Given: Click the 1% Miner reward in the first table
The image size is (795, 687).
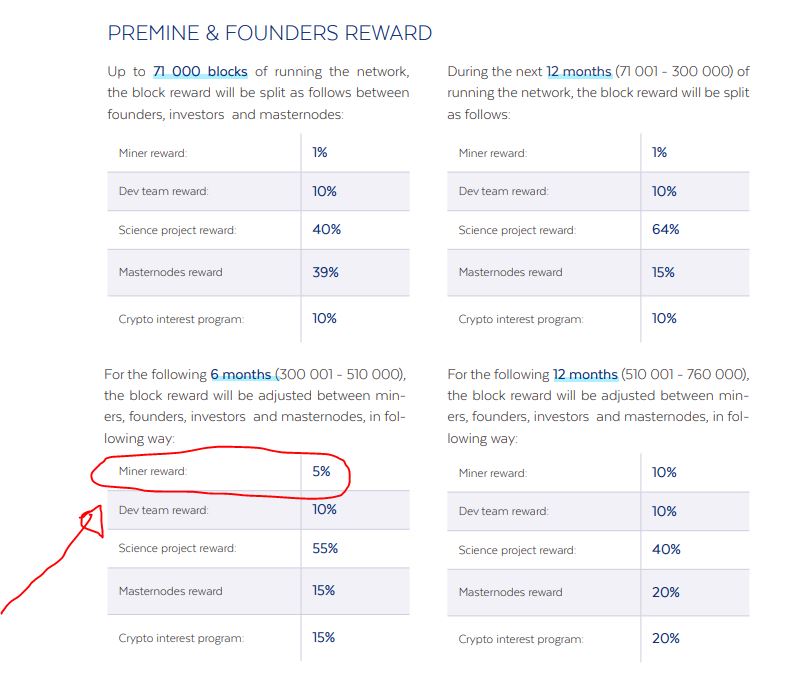Looking at the screenshot, I should coord(319,152).
